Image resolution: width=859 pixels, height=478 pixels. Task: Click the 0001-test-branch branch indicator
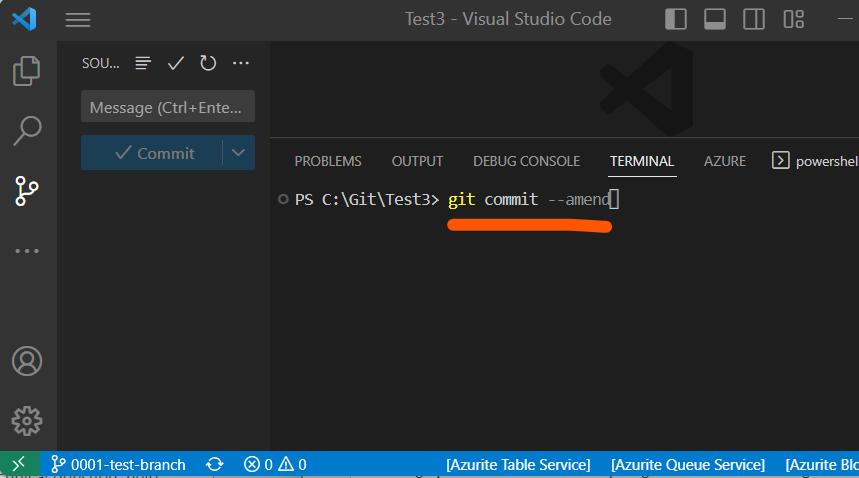pos(118,464)
